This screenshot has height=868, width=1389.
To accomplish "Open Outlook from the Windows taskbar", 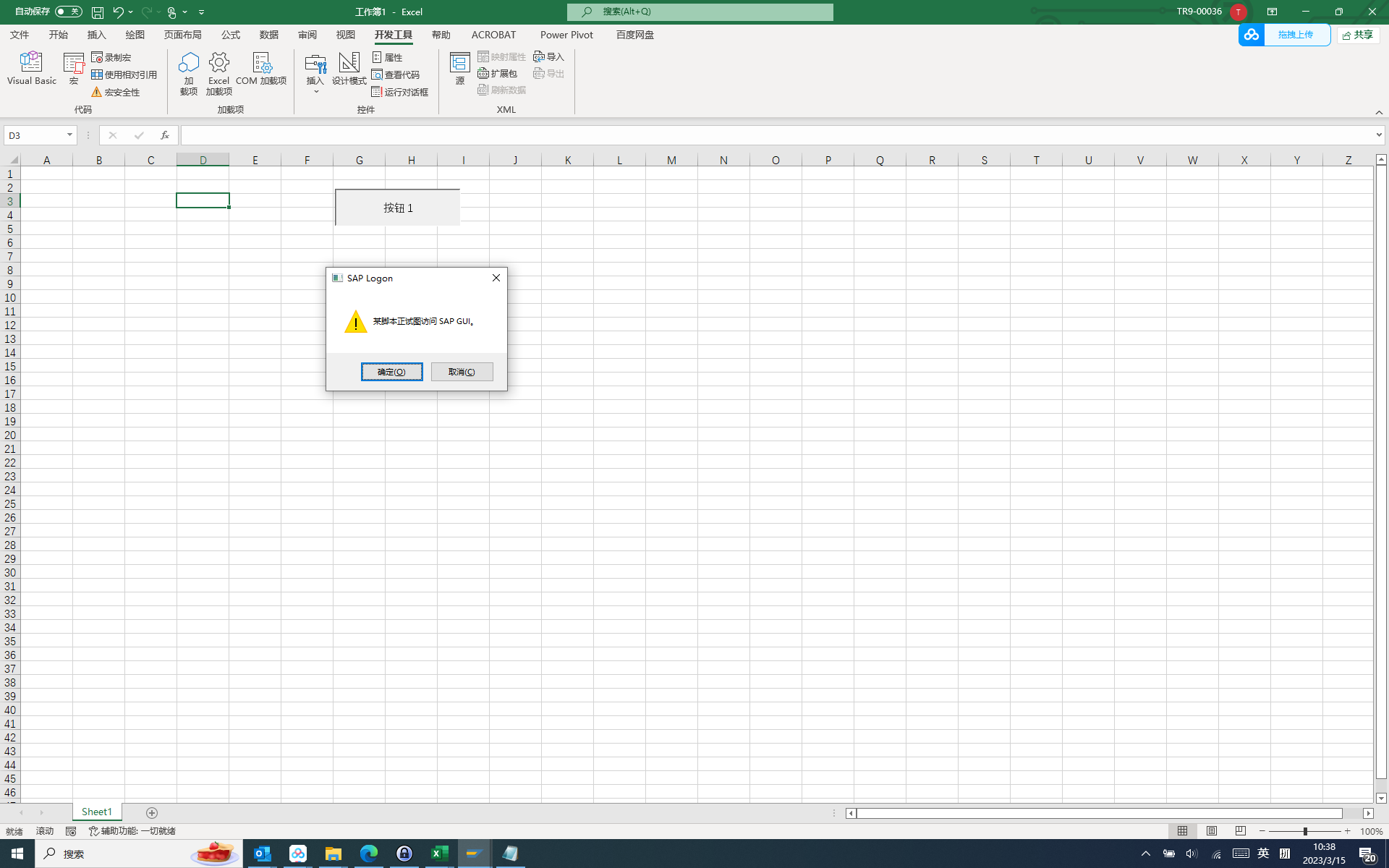I will coord(262,854).
